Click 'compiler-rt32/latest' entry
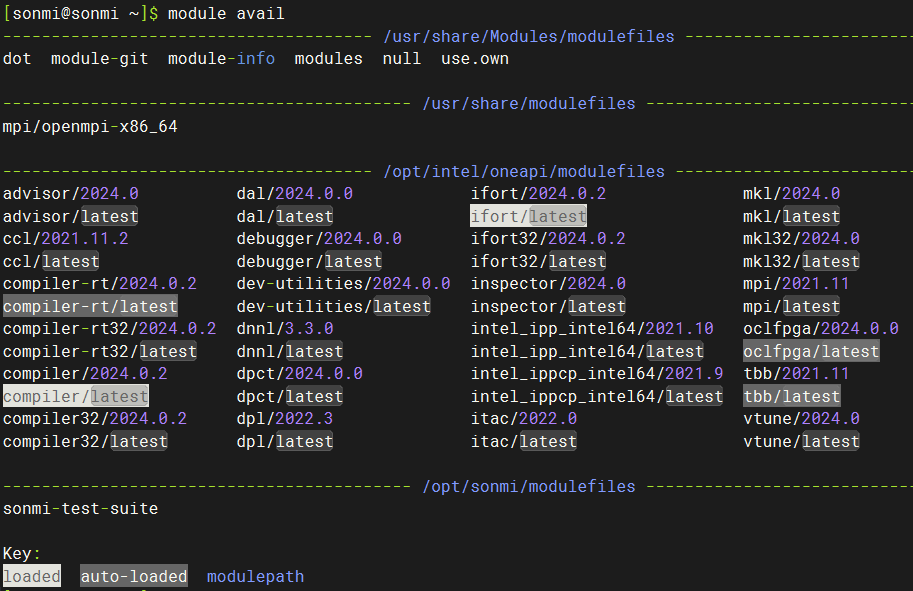The image size is (913, 591). (x=100, y=351)
